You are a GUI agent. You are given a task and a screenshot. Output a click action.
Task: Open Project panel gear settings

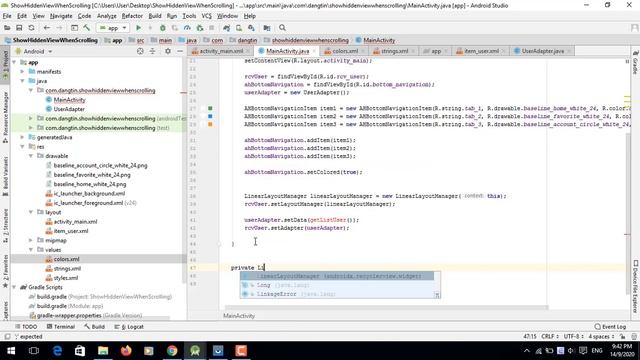coord(168,51)
